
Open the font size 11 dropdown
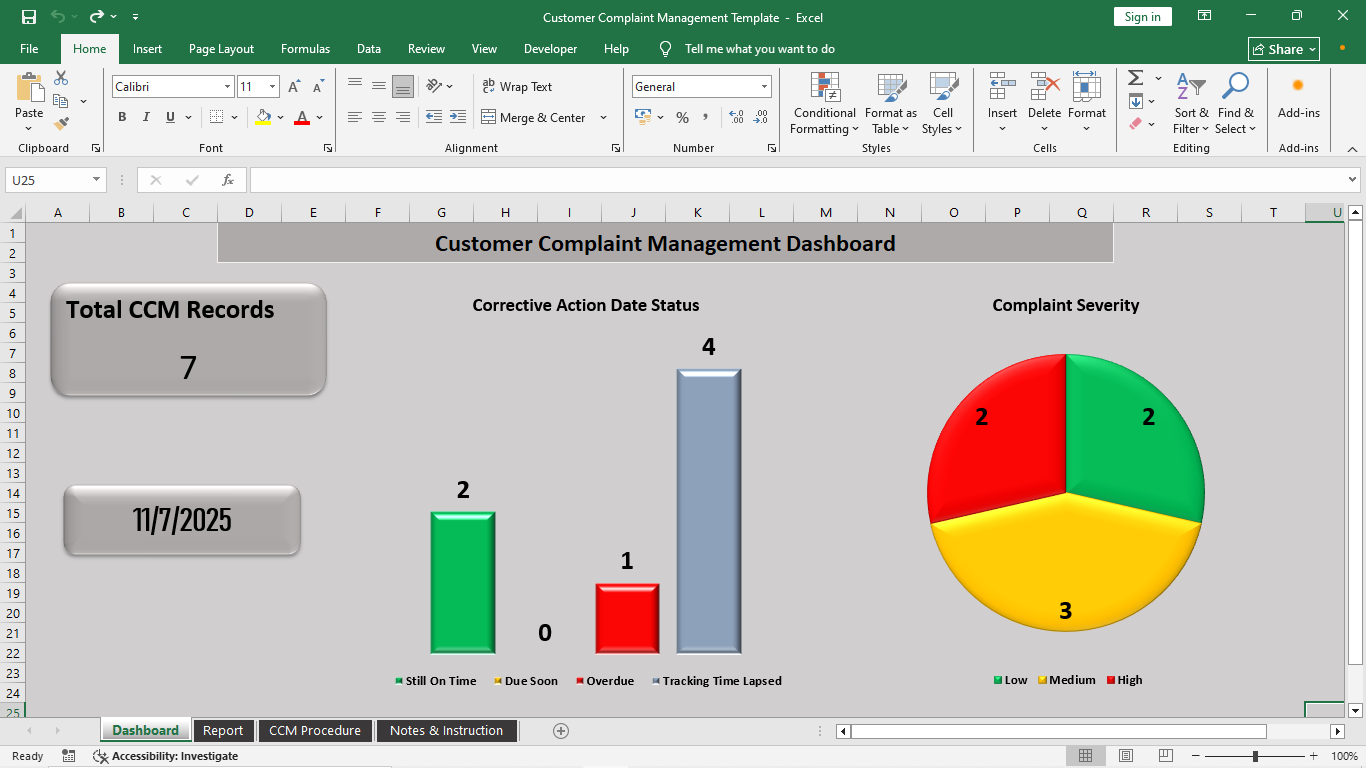click(274, 87)
